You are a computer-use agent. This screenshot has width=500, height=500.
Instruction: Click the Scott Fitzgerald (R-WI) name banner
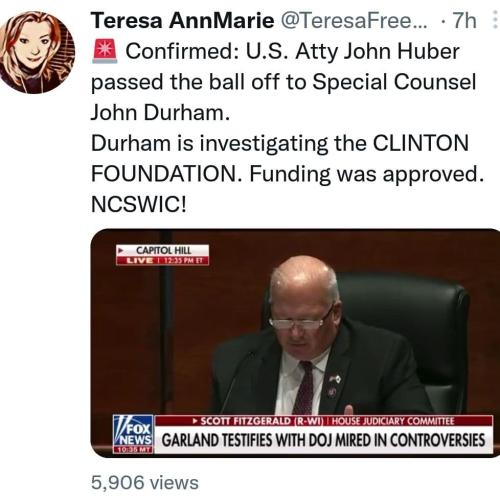point(258,421)
